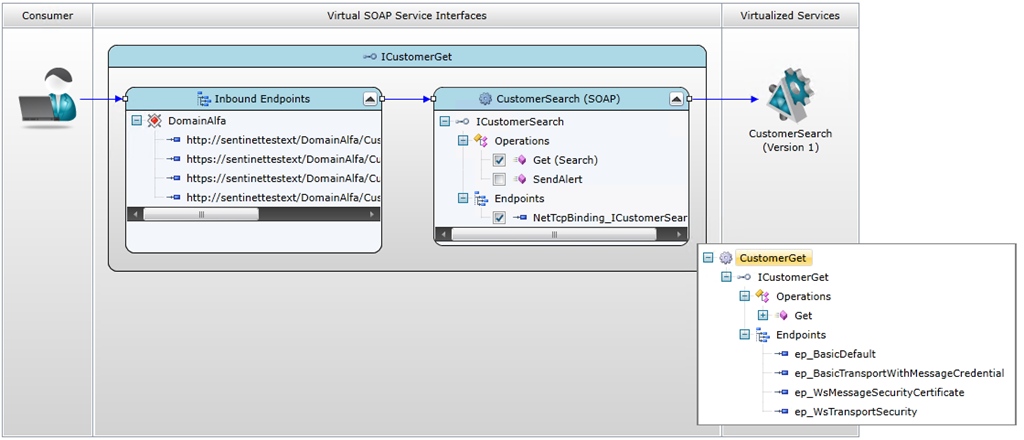Click the Inbound Endpoints horizontal scrollbar thumb

tap(201, 214)
